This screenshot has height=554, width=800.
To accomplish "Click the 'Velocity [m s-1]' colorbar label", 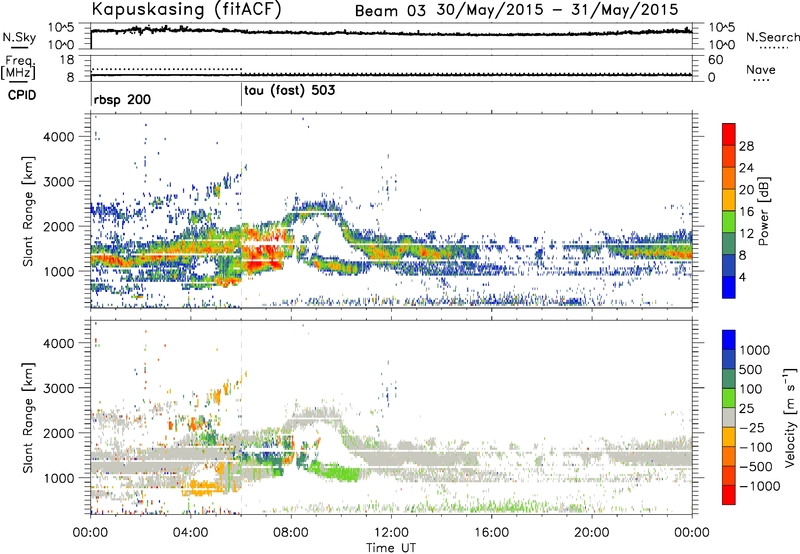I will point(790,417).
